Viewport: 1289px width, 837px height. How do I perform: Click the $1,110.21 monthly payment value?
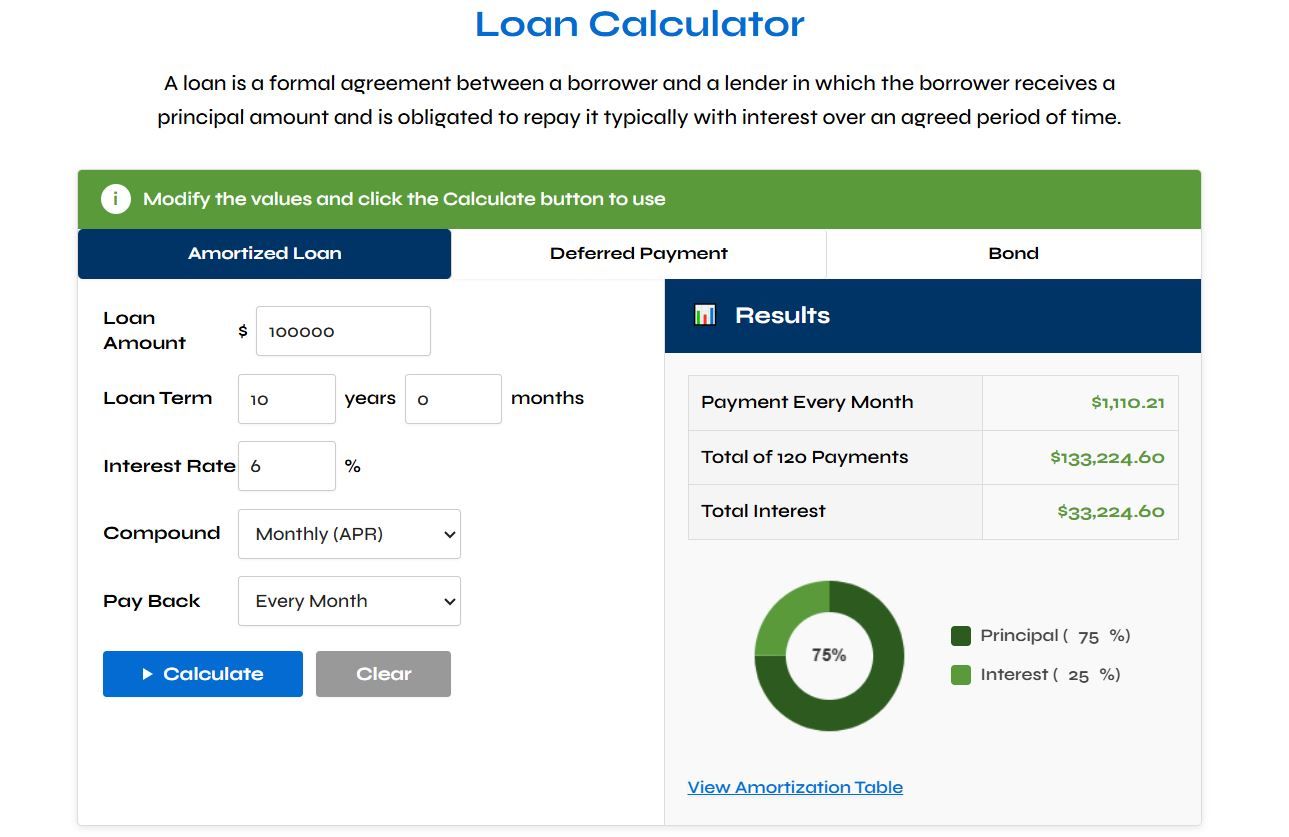click(x=1128, y=403)
